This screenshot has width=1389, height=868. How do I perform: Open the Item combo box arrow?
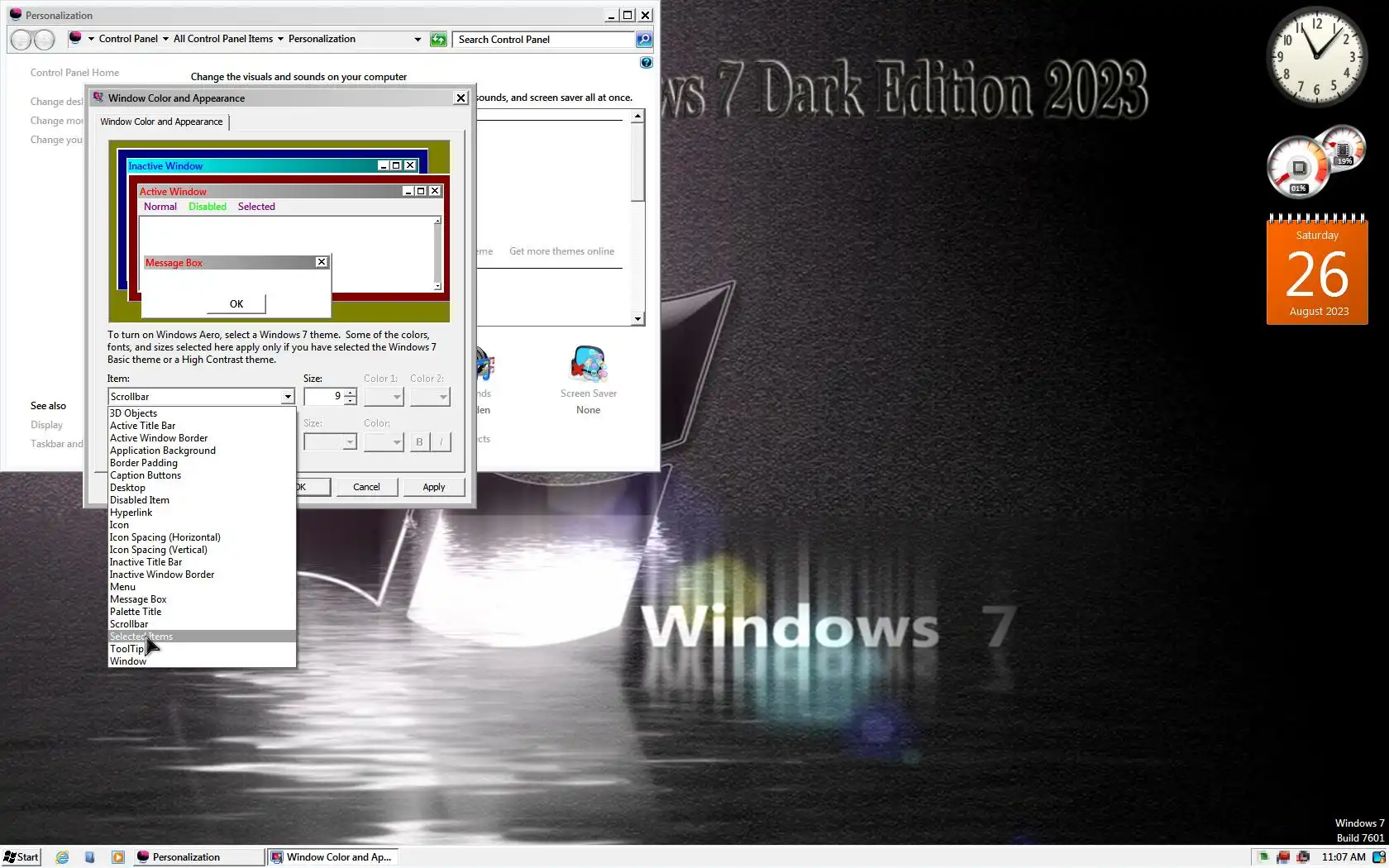tap(287, 397)
